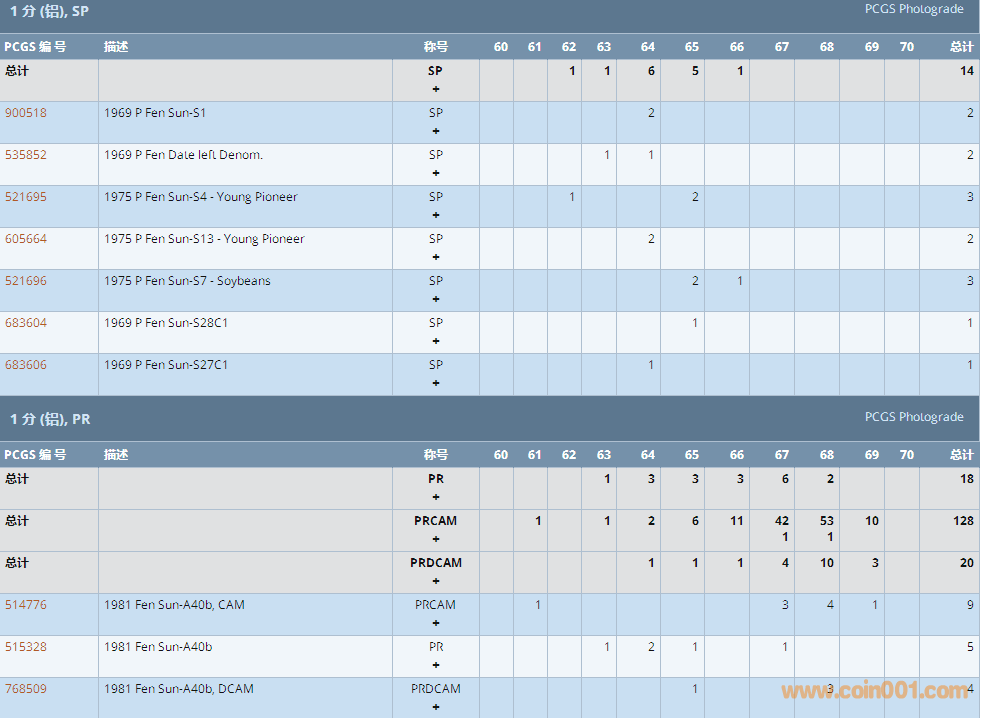981x718 pixels.
Task: Open PCGS Photograde in PR section header
Action: 914,417
